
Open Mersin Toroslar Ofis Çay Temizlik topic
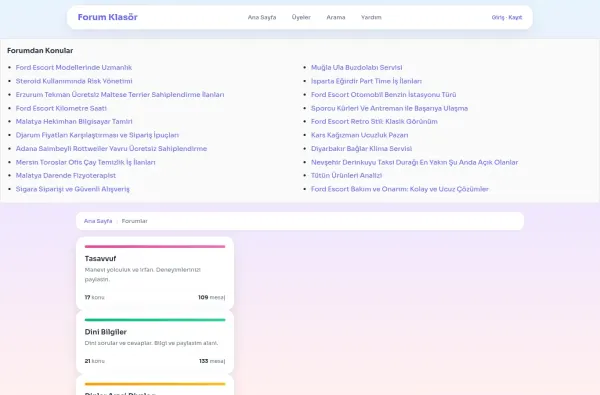(85, 162)
